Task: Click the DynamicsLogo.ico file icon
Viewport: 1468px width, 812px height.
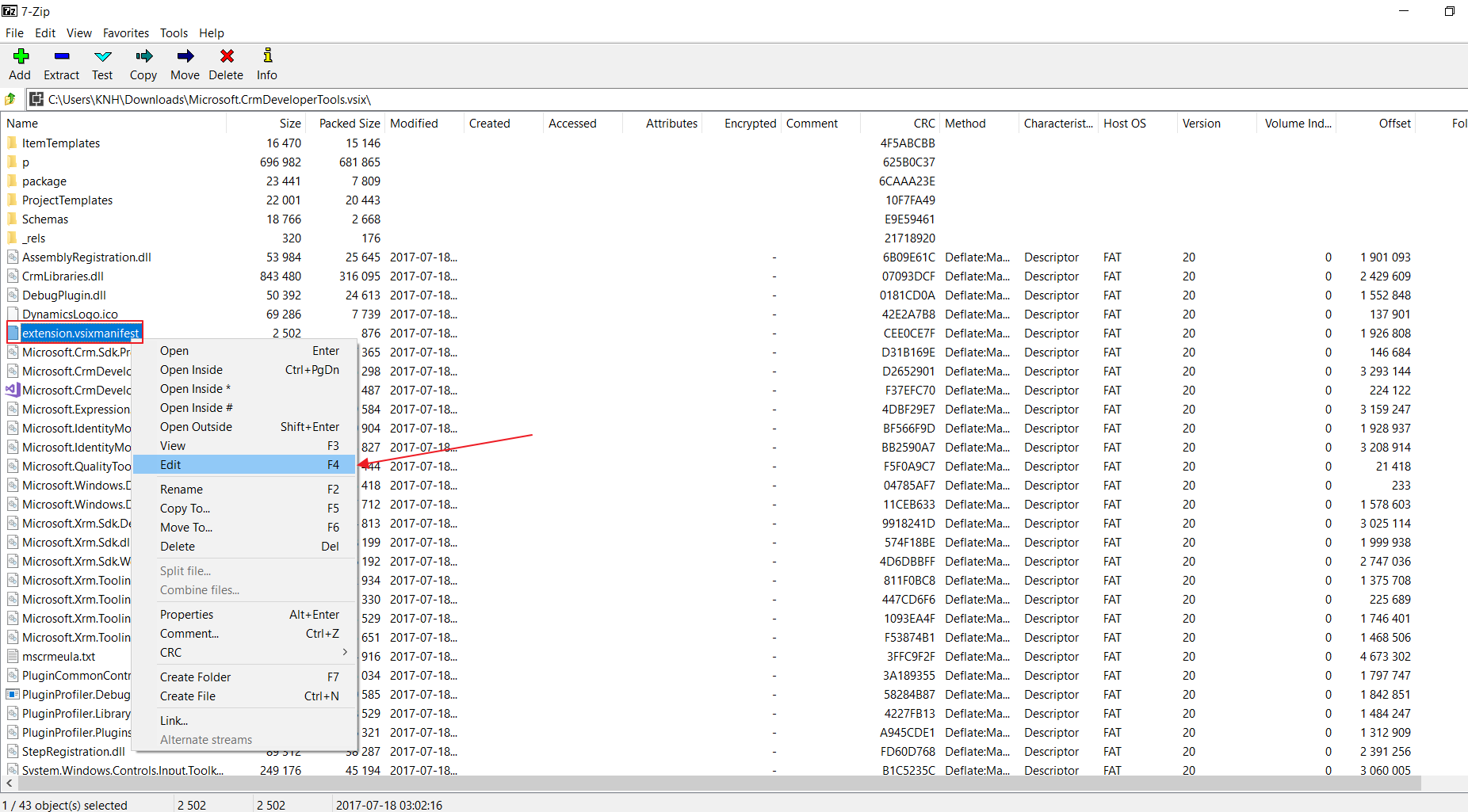Action: (x=13, y=315)
